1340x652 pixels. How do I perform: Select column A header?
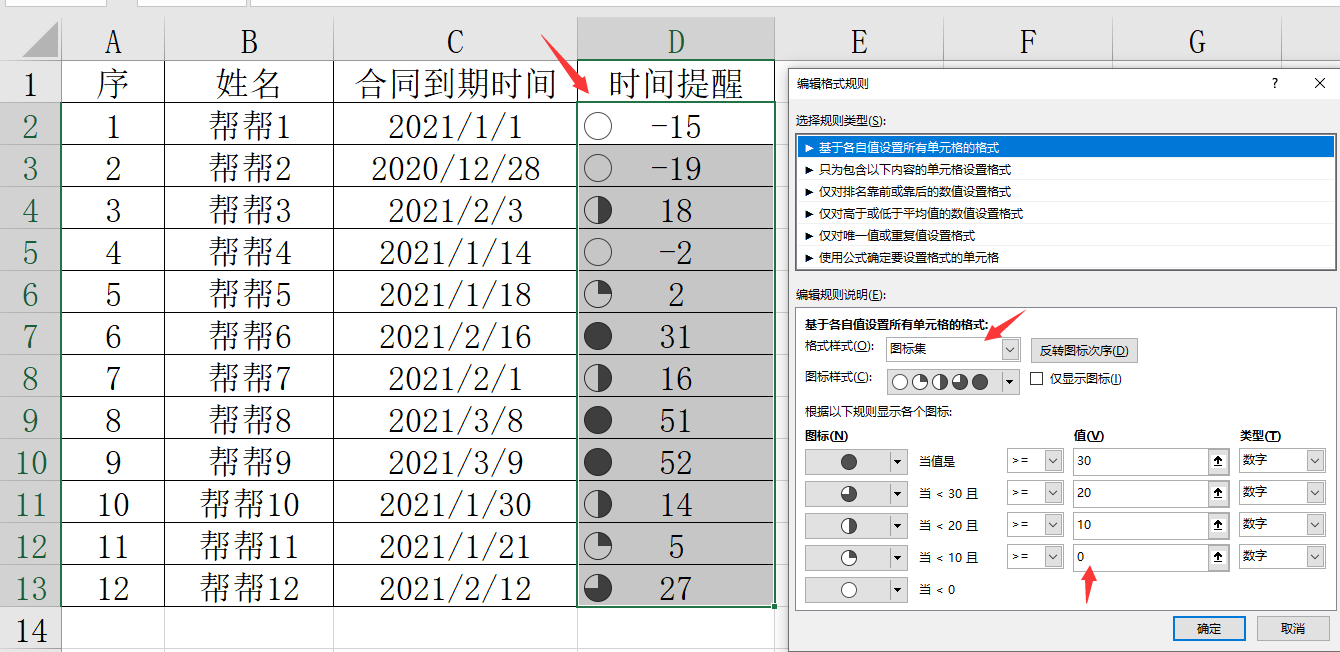click(x=113, y=41)
